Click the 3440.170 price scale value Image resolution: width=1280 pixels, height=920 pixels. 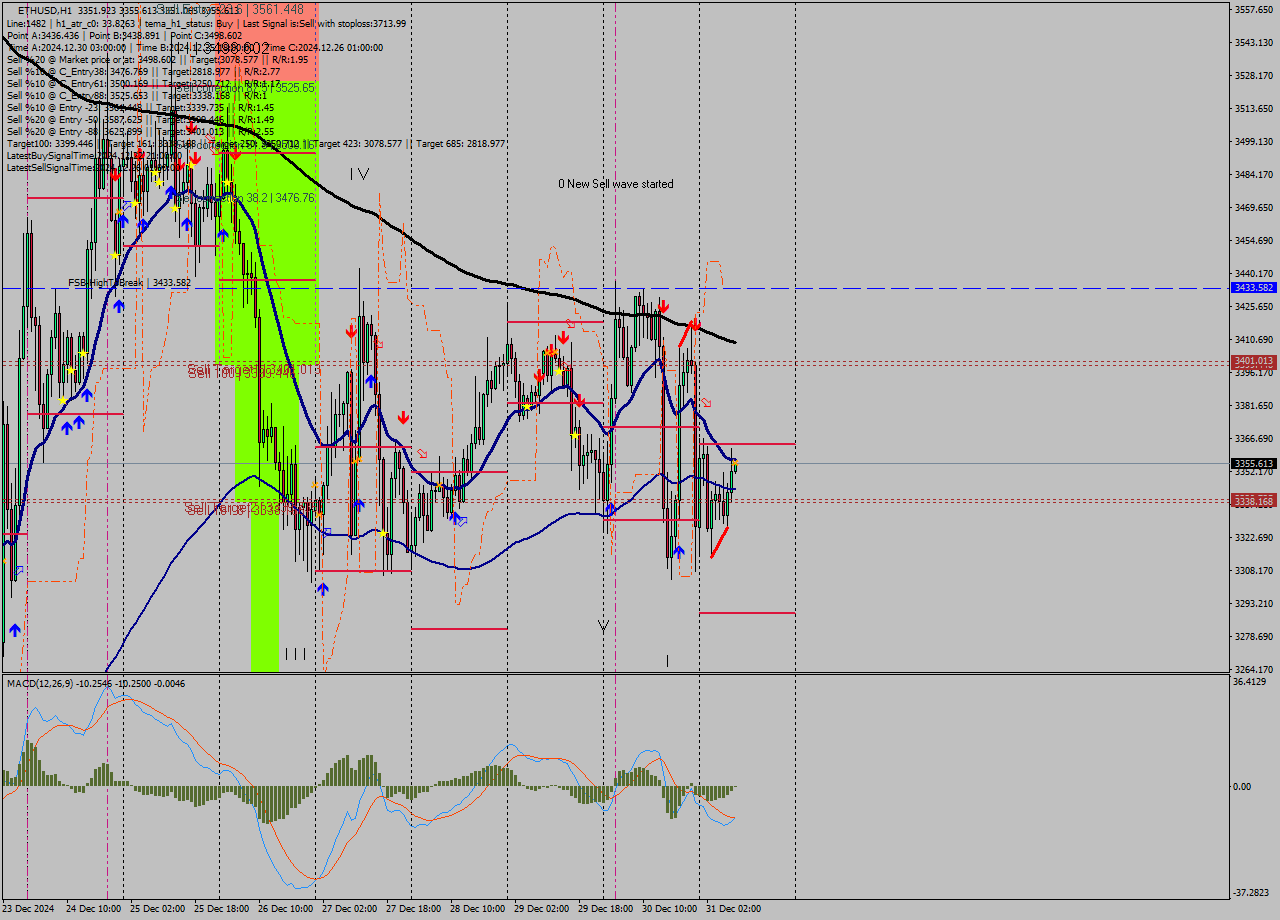[1253, 273]
